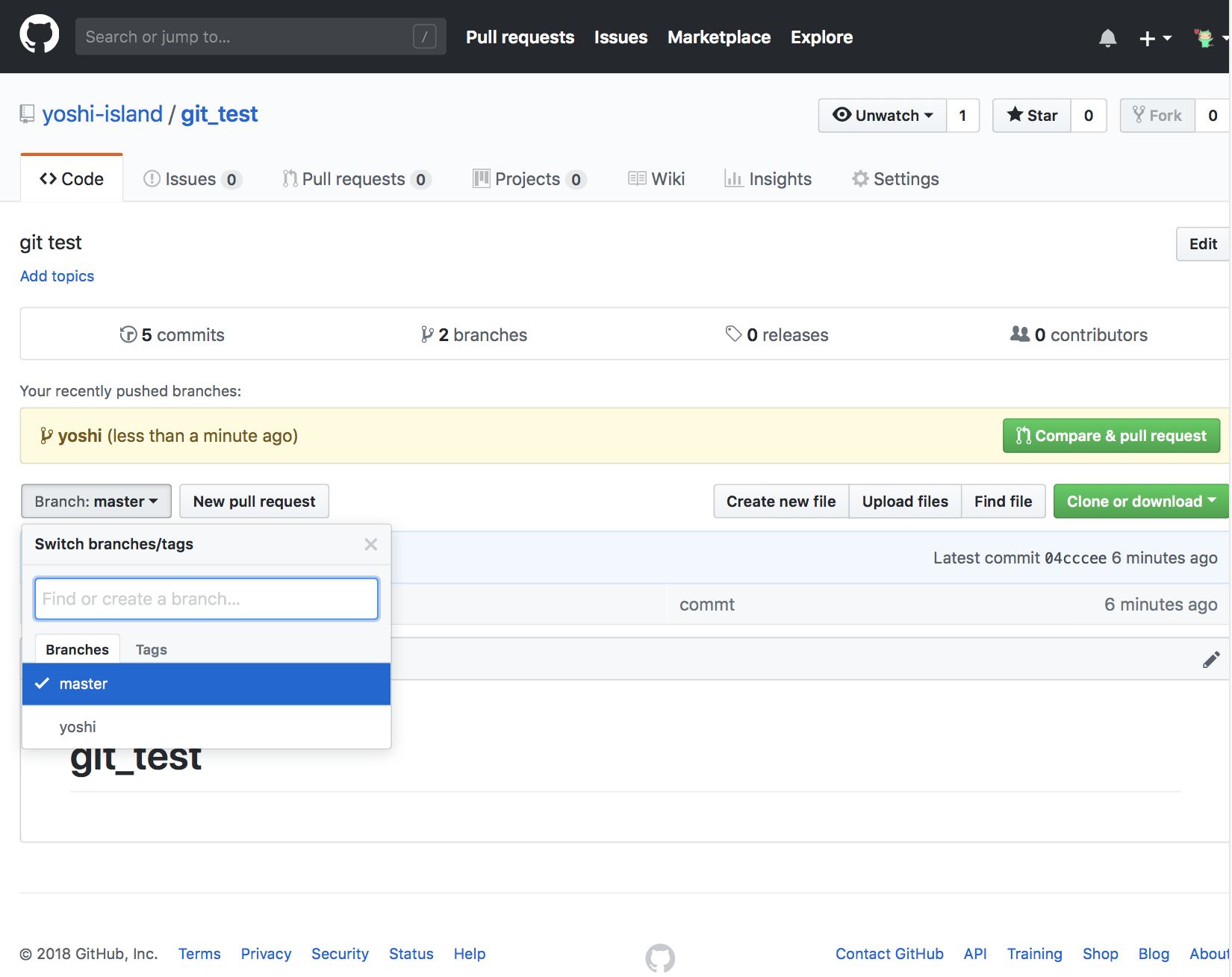The width and height of the screenshot is (1232, 977).
Task: Open the yoshi-island owner link
Action: tap(102, 114)
